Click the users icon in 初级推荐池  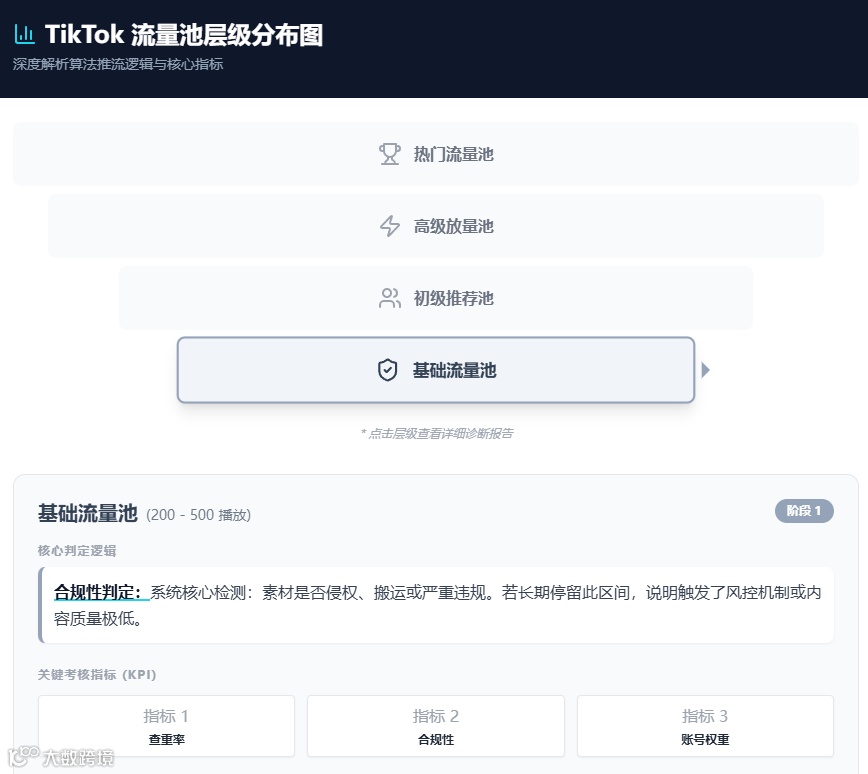[x=390, y=298]
